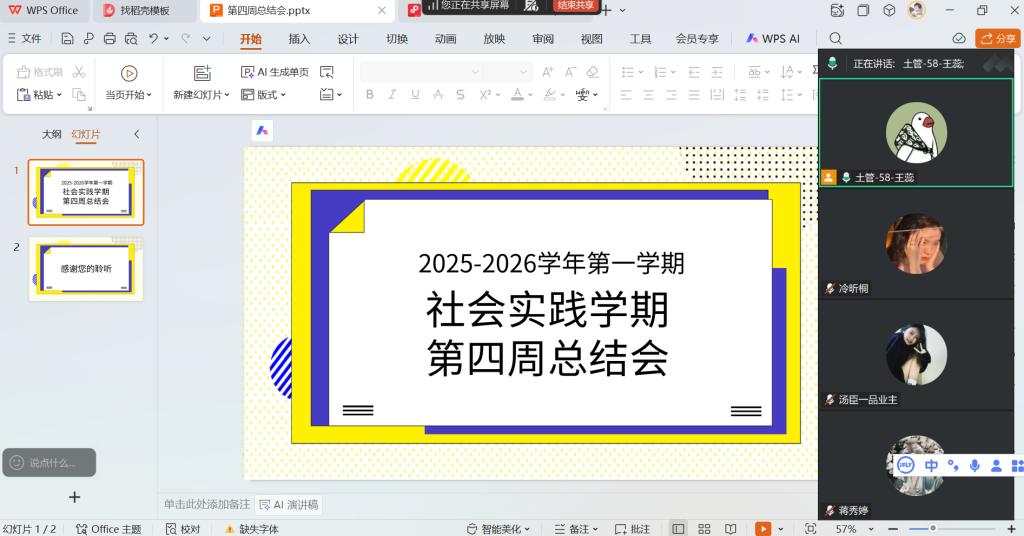Click the orange 分享 share button
The height and width of the screenshot is (536, 1024).
tap(998, 39)
